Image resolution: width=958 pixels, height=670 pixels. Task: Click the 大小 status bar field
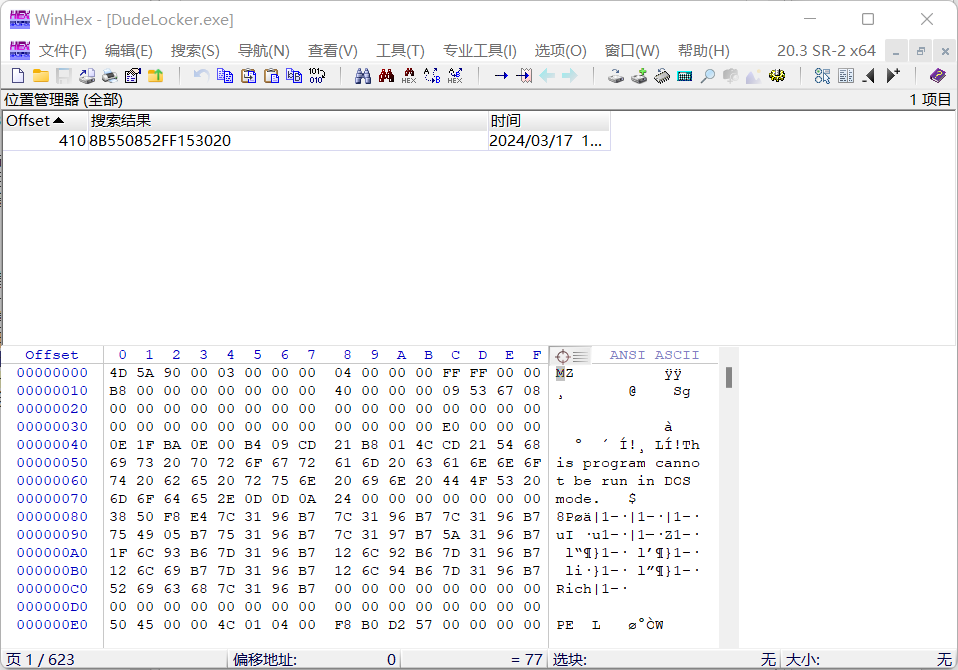868,660
